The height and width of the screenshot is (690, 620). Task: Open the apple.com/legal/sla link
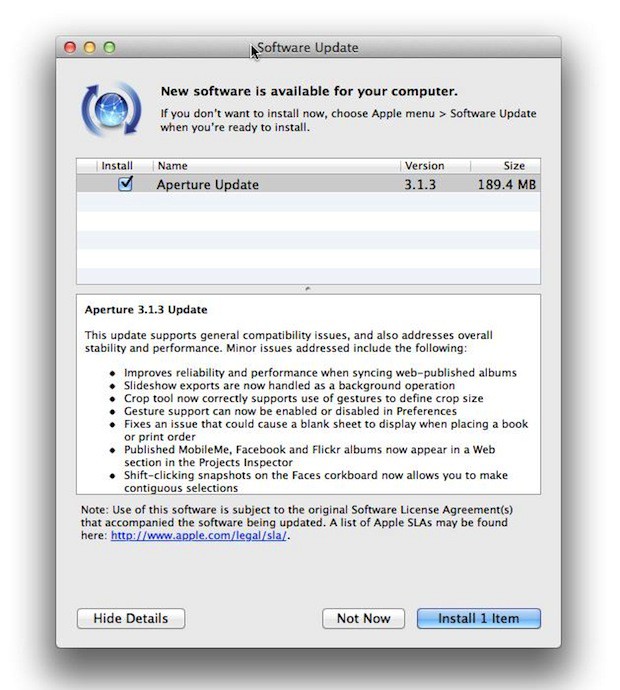pos(199,536)
